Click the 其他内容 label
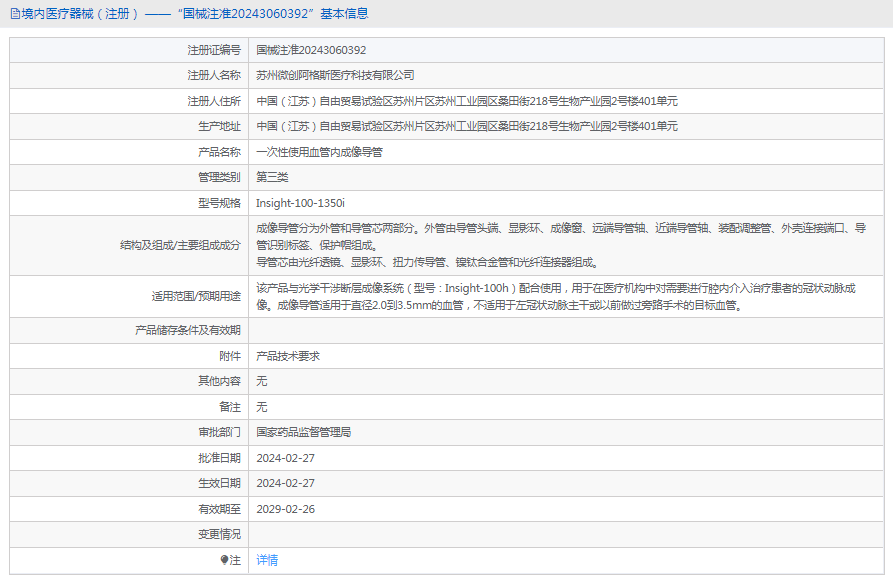The height and width of the screenshot is (582, 893). click(x=219, y=381)
